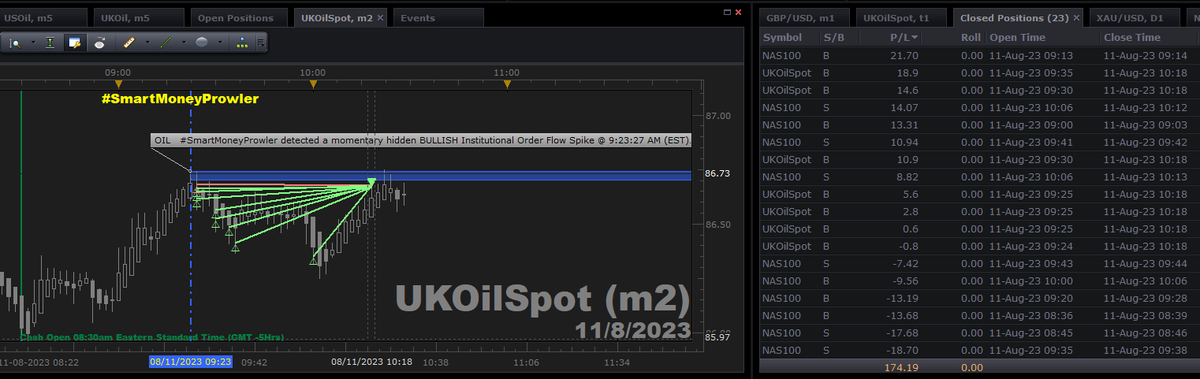This screenshot has height=379, width=1200.
Task: Select NAS100 row with P/L 14.07
Action: [x=979, y=108]
